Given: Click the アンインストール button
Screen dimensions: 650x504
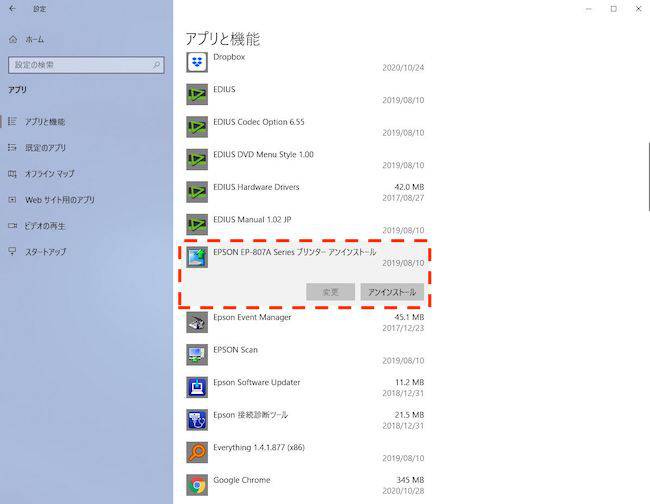Looking at the screenshot, I should click(392, 292).
